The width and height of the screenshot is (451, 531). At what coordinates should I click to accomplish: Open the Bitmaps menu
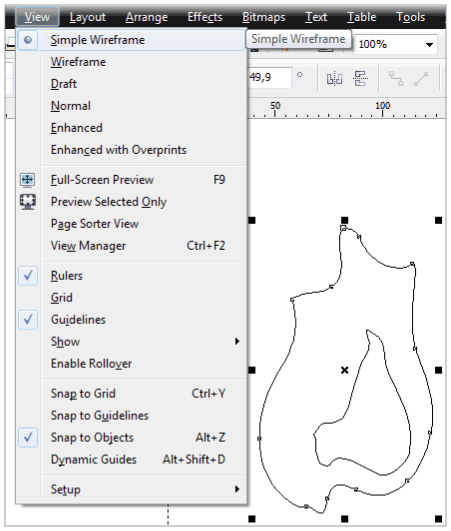point(263,17)
